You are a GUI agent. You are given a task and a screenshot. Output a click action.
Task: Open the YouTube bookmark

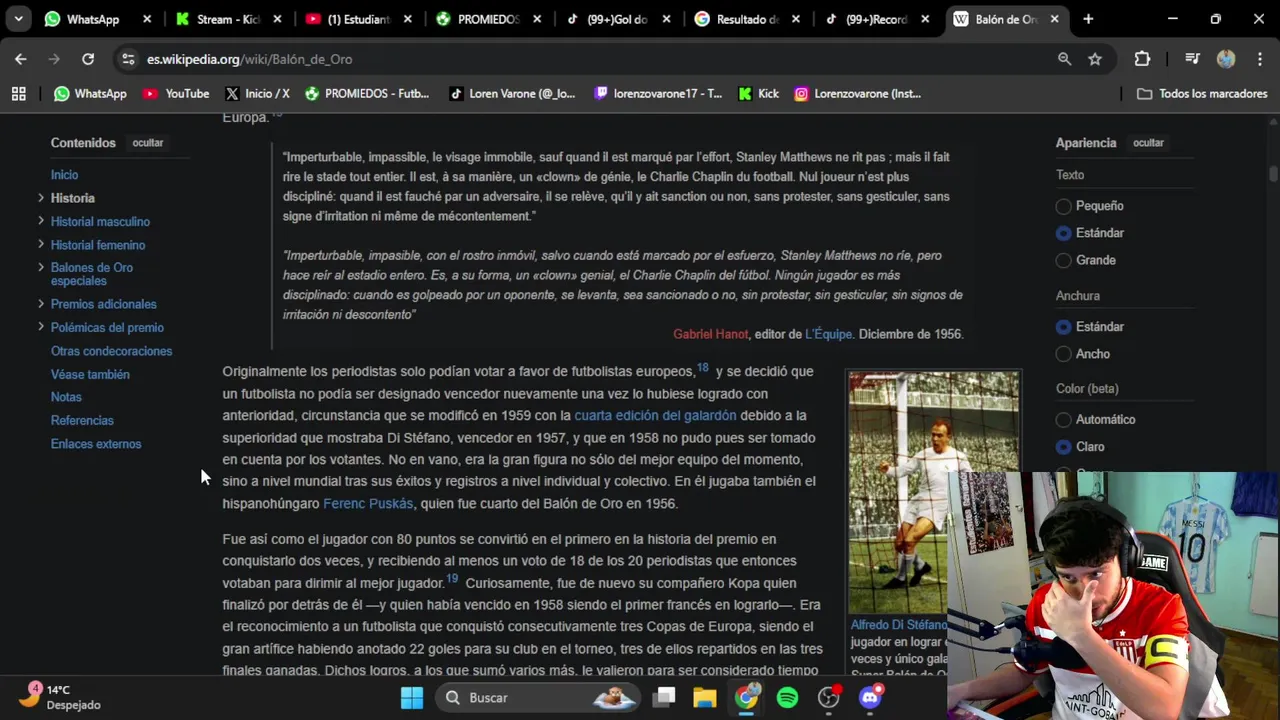point(176,94)
